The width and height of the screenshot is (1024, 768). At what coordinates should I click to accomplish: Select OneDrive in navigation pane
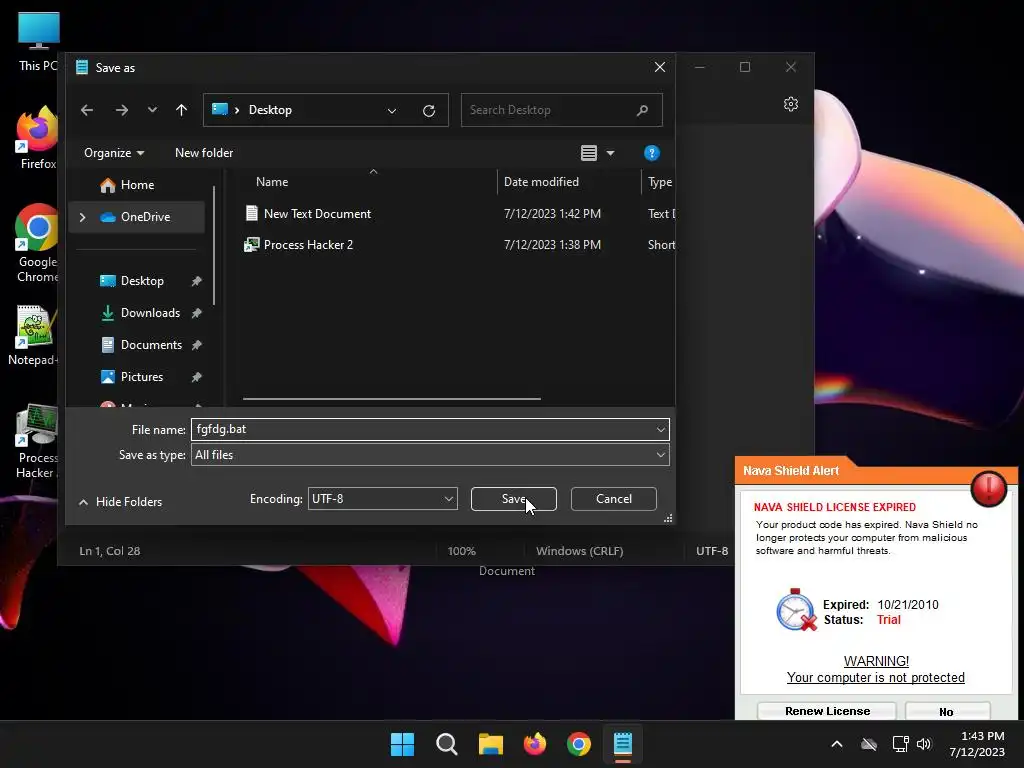coord(145,217)
